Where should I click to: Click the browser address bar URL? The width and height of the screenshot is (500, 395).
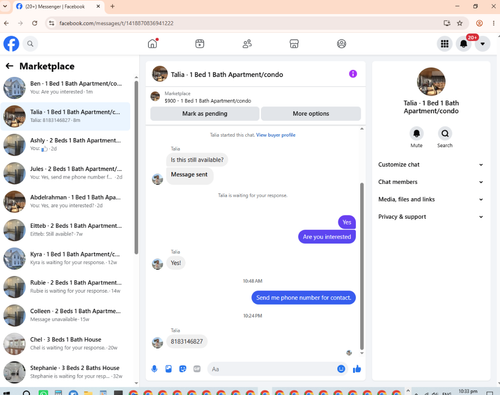tap(116, 23)
